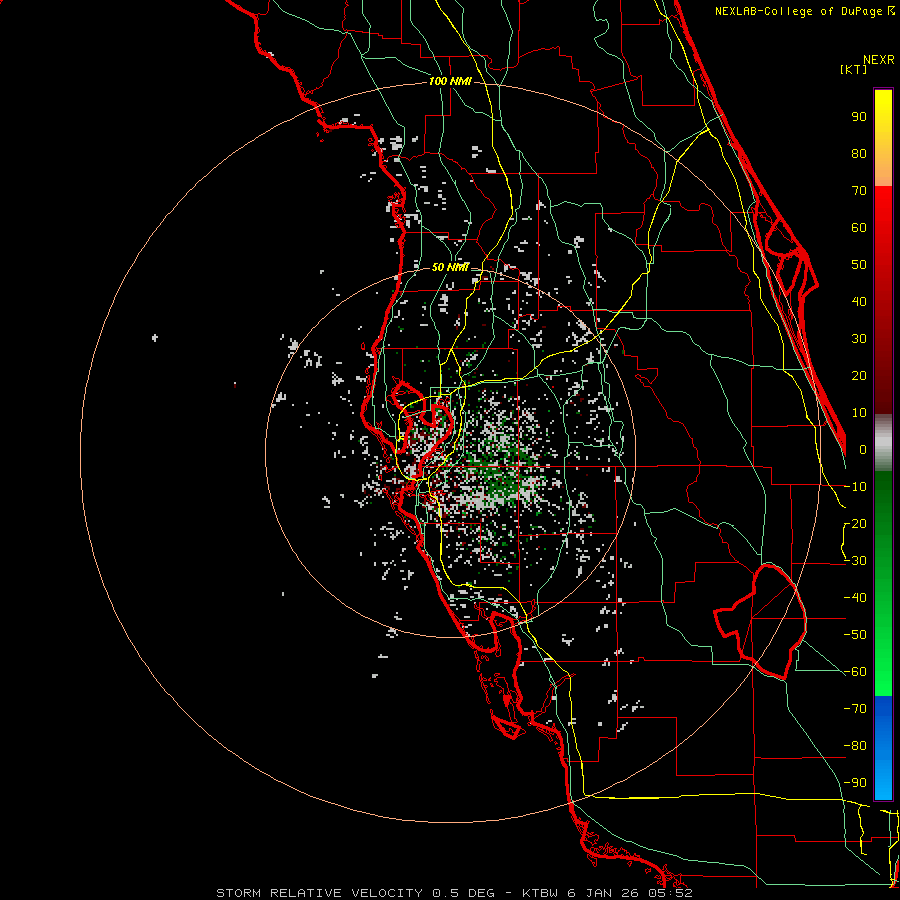
Task: Click the -90 scale value
Action: 855,783
